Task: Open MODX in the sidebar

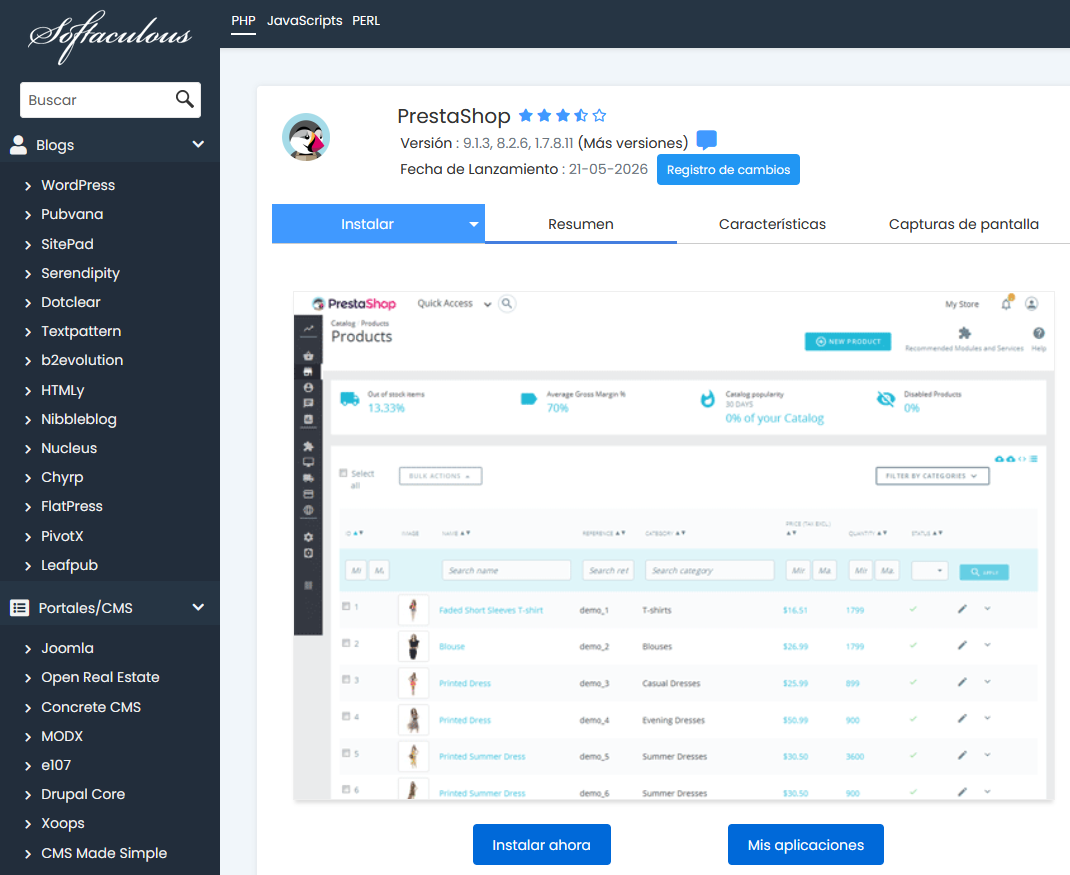Action: 62,736
